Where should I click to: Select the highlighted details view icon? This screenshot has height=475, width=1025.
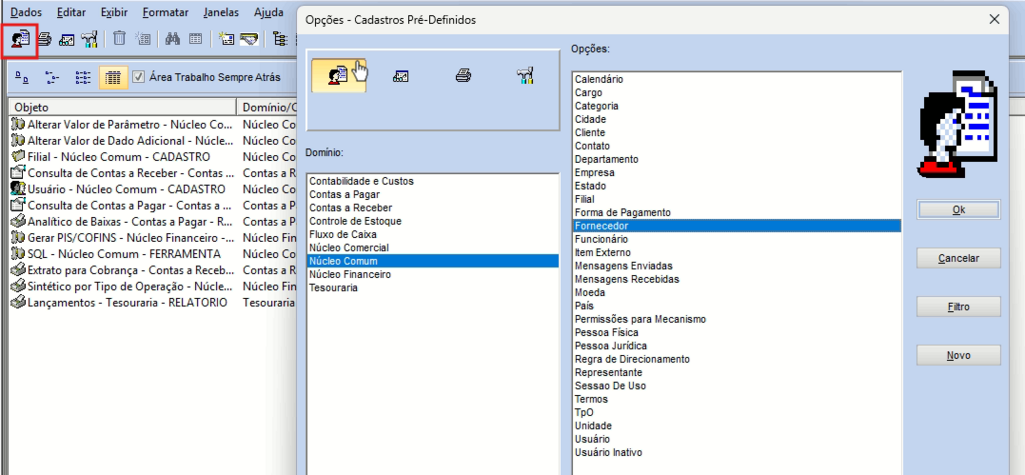pyautogui.click(x=113, y=77)
